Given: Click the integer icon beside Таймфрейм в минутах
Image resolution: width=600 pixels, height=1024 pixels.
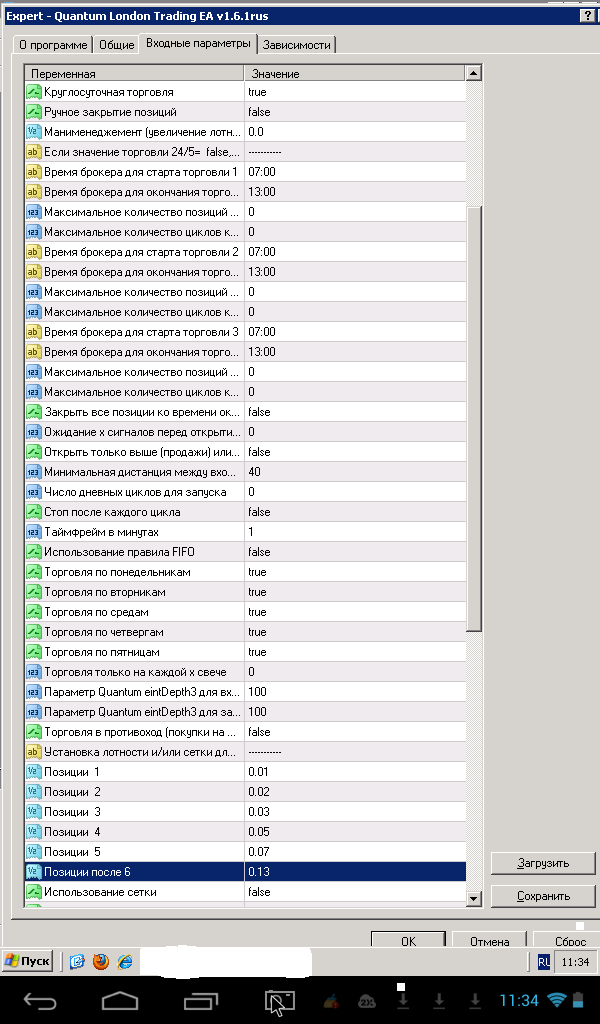Looking at the screenshot, I should click(34, 532).
